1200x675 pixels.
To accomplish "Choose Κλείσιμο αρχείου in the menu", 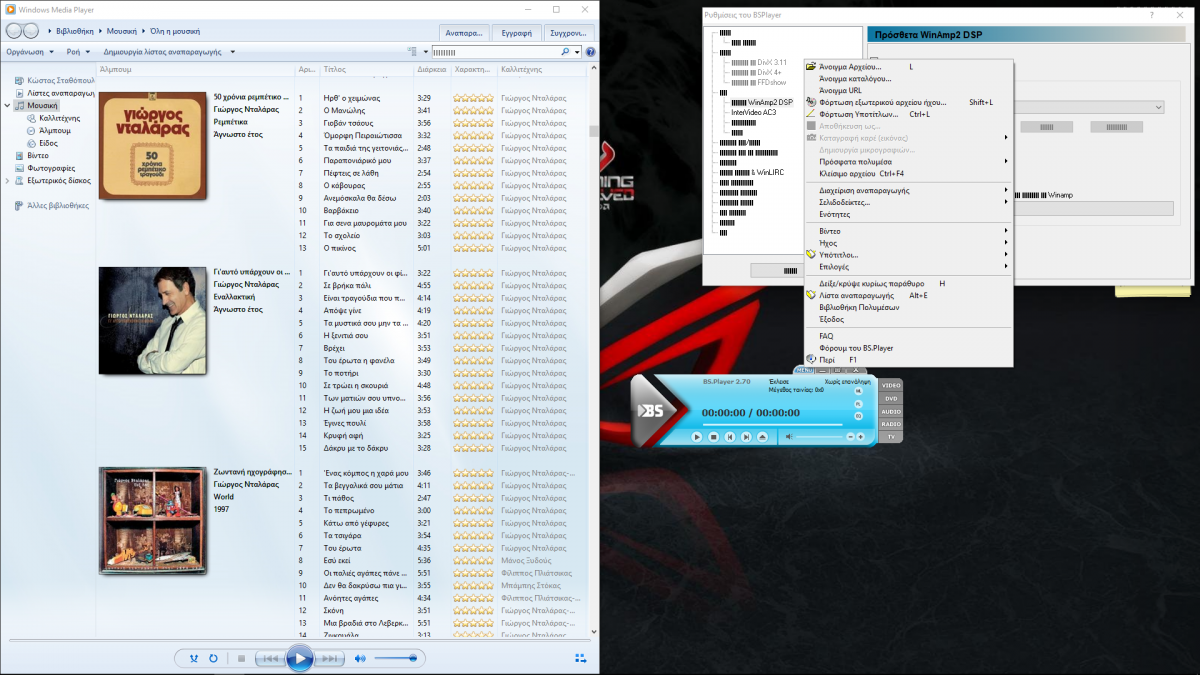I will pos(910,173).
